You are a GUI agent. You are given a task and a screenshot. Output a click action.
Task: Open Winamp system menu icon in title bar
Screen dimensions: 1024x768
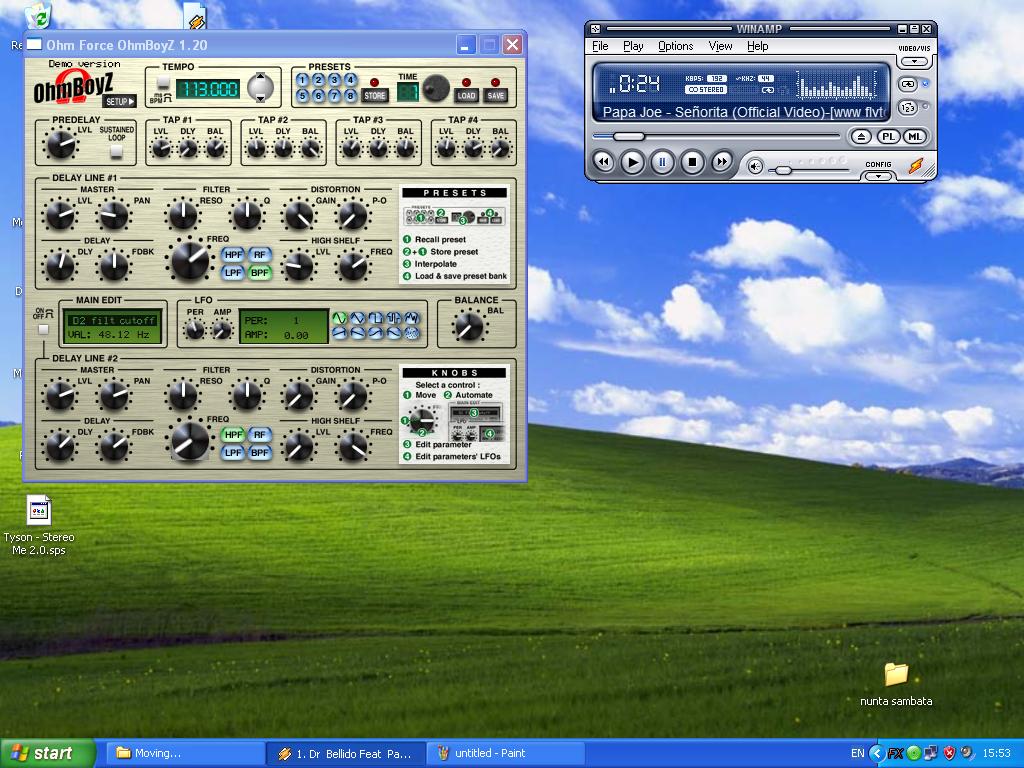pos(595,29)
